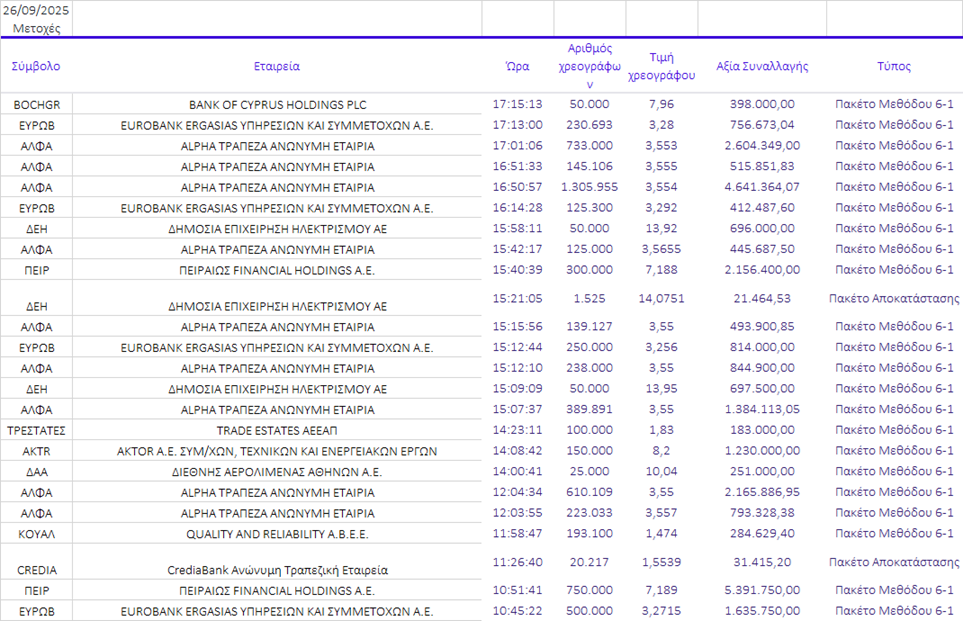Select the value 2.156.400,00
The image size is (963, 621).
tap(762, 270)
